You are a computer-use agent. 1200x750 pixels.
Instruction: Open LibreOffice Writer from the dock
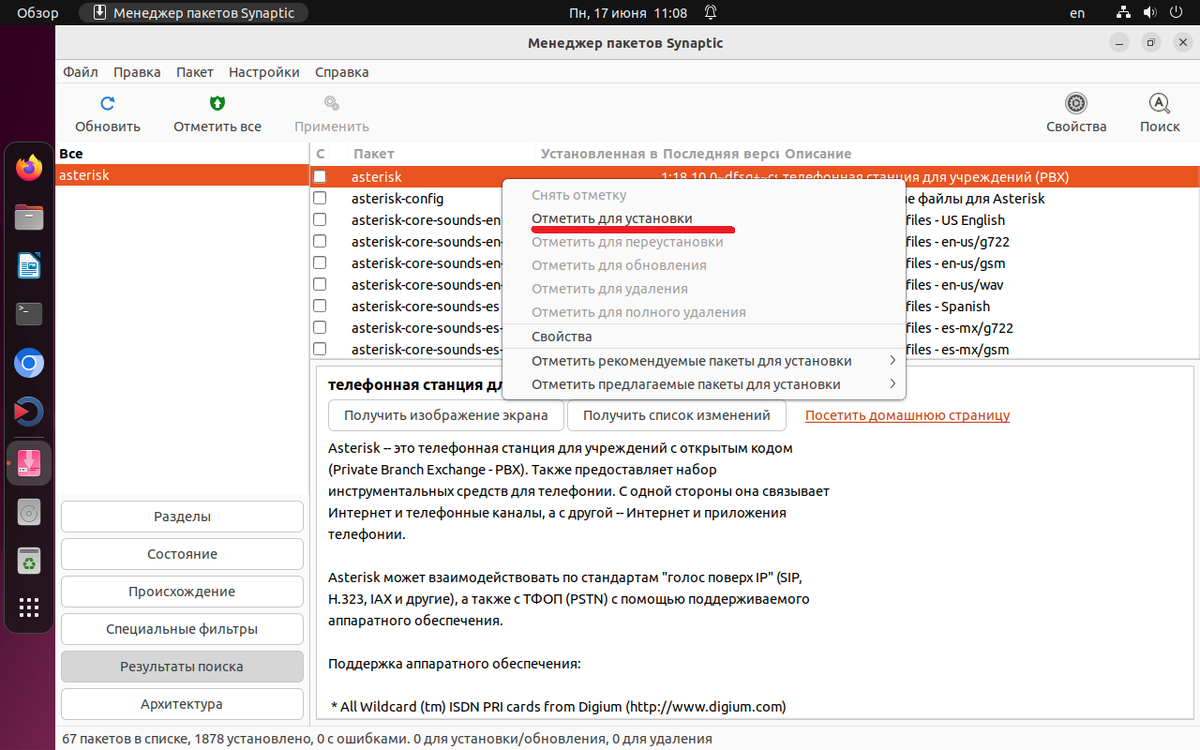[29, 265]
